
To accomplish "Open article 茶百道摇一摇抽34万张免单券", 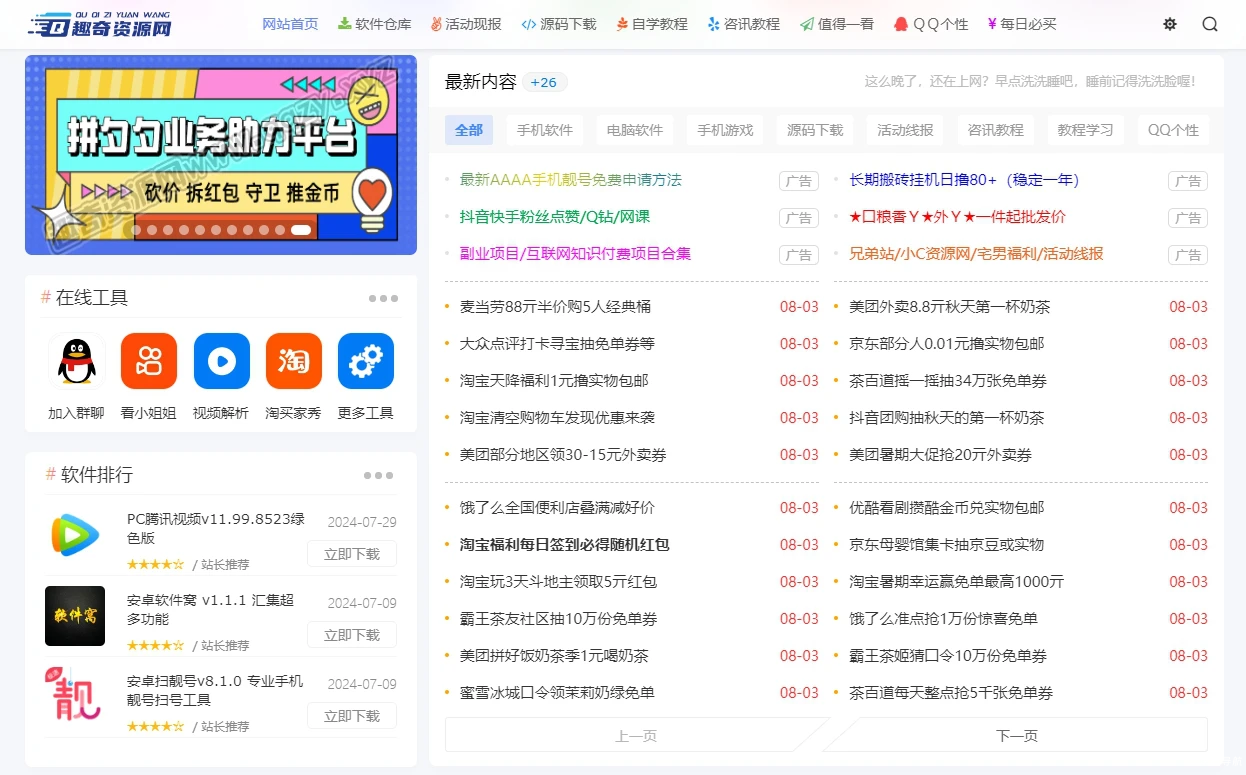I will coord(948,381).
